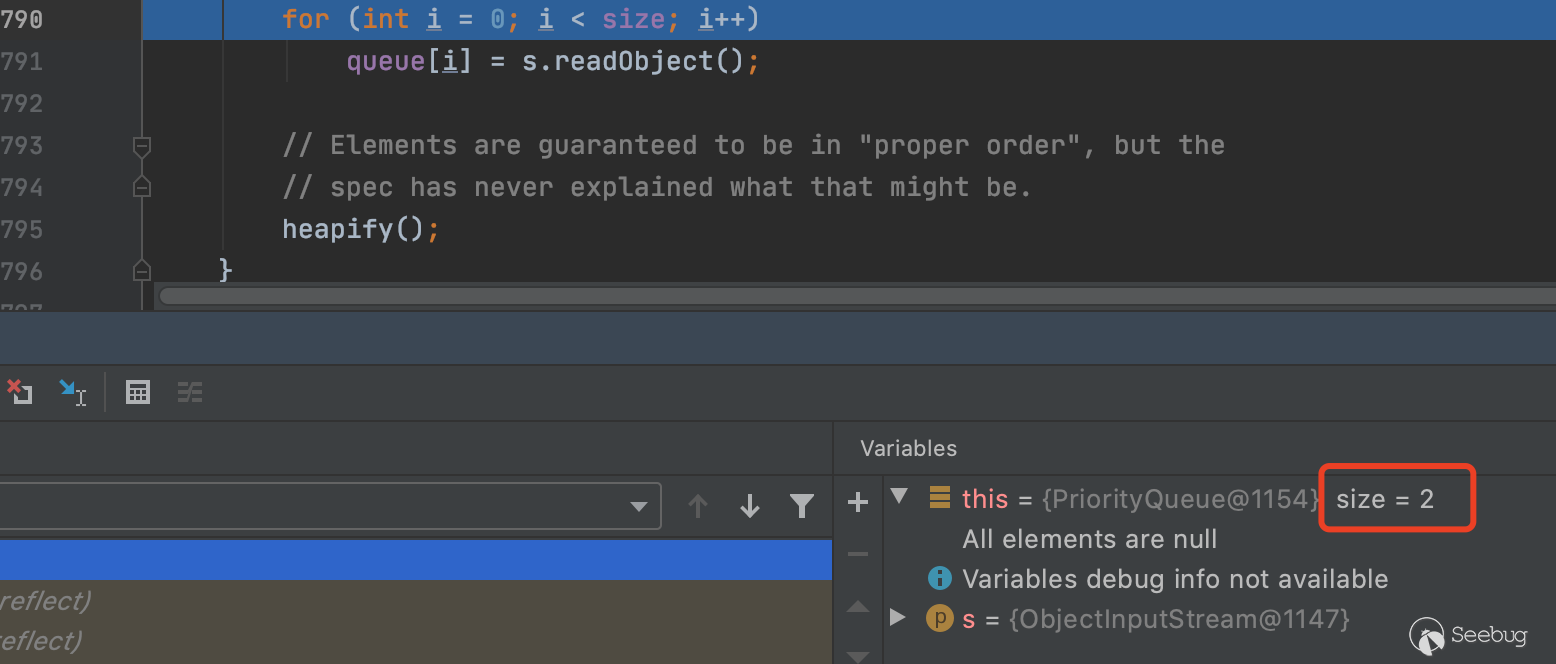1556x664 pixels.
Task: Toggle the fold marker on line 793
Action: point(142,146)
